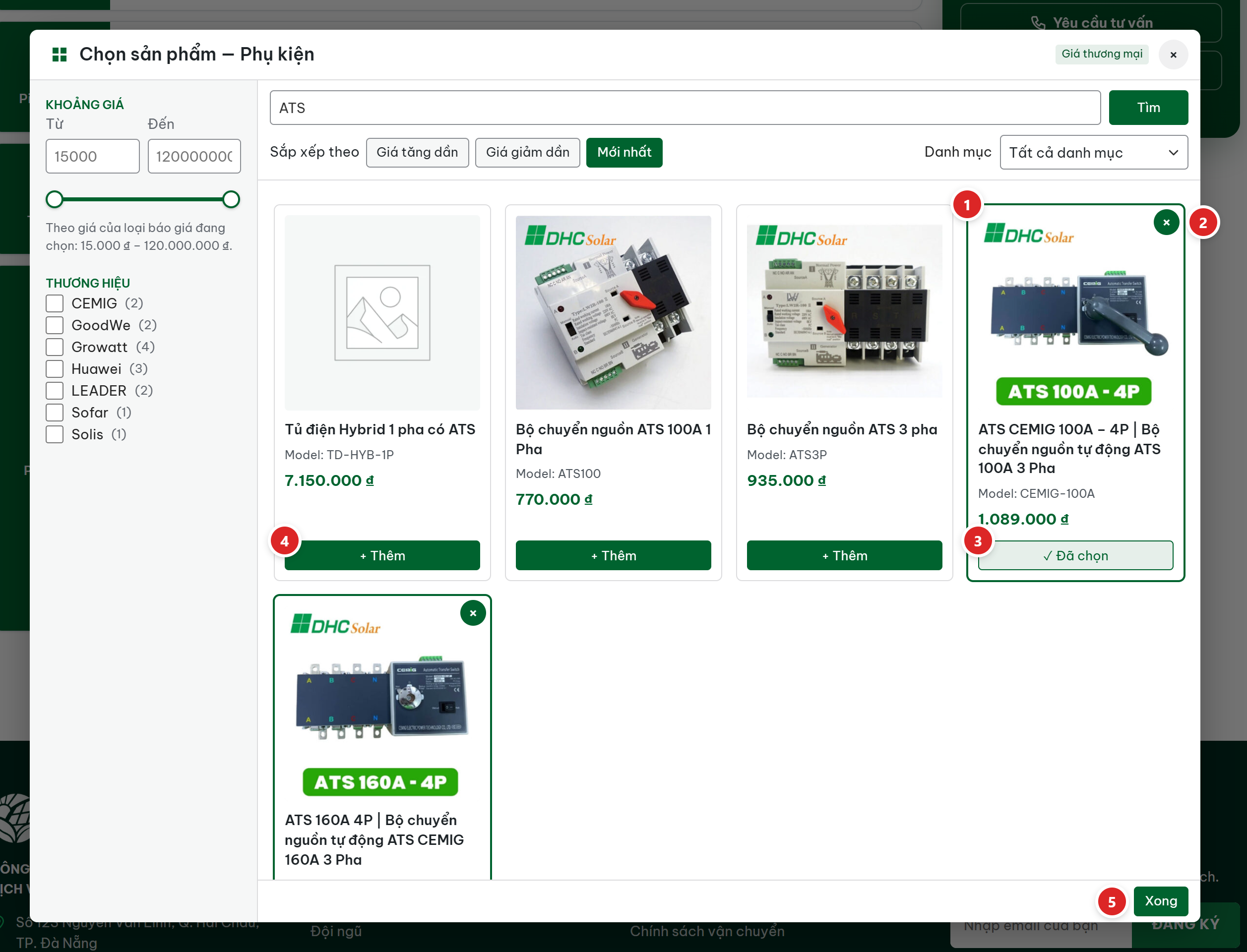Click the grid icon beside Chọn sản phẩm

pos(60,55)
